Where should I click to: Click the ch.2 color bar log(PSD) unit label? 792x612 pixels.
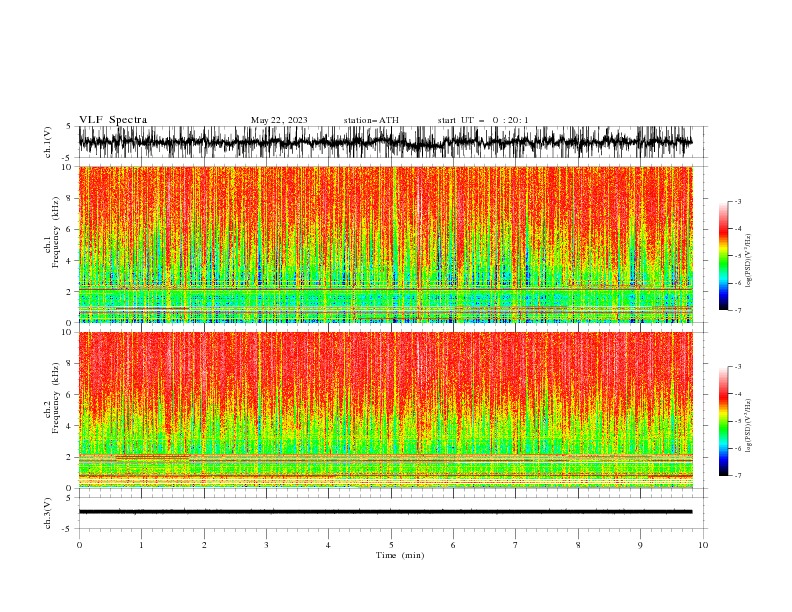tap(748, 425)
